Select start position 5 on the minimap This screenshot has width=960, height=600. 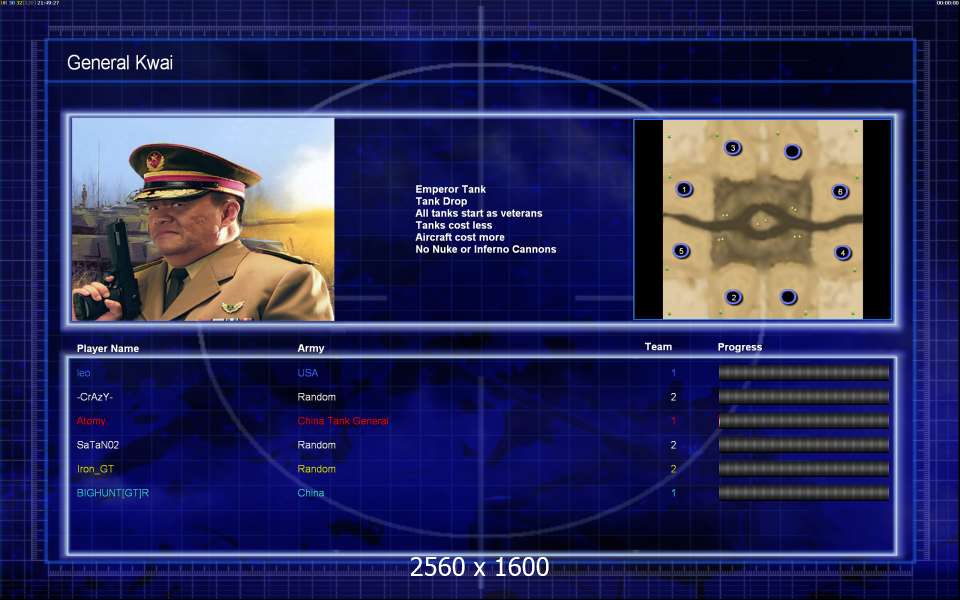pos(681,250)
